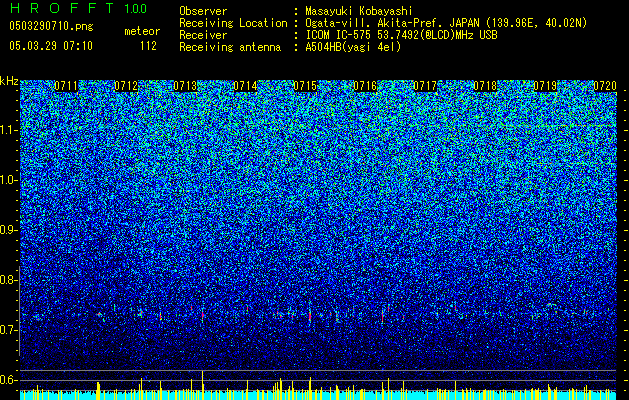Screen dimensions: 629x400
Task: Click the Receiving Location label
Action: [x=233, y=23]
